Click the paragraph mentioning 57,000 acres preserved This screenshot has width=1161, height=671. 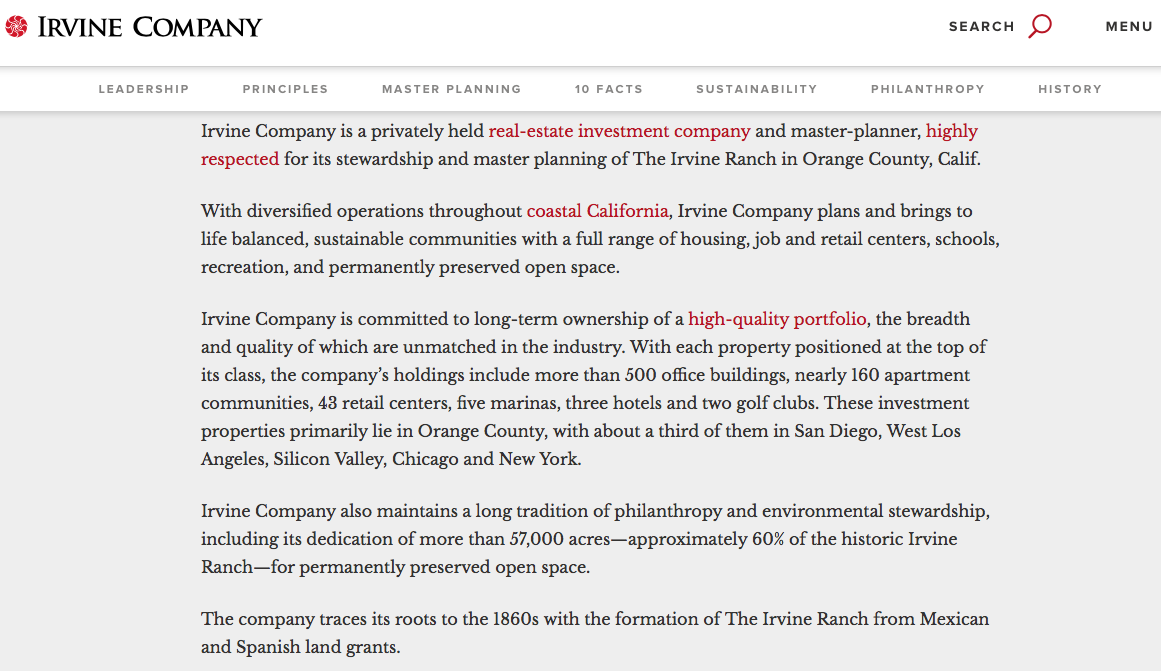(x=594, y=539)
